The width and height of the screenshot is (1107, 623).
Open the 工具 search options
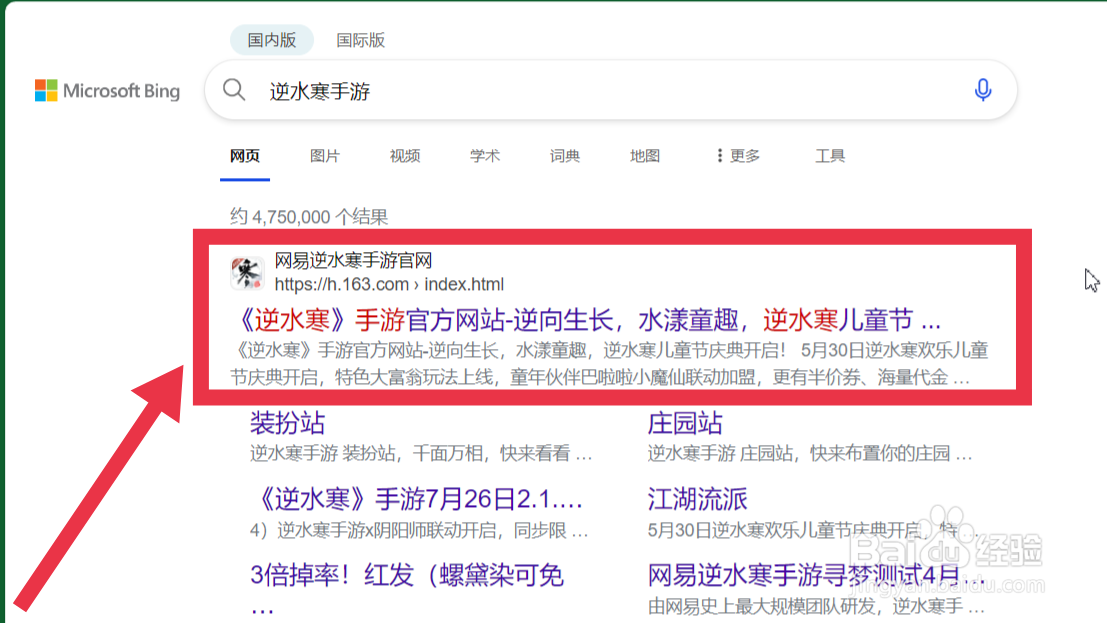[830, 155]
